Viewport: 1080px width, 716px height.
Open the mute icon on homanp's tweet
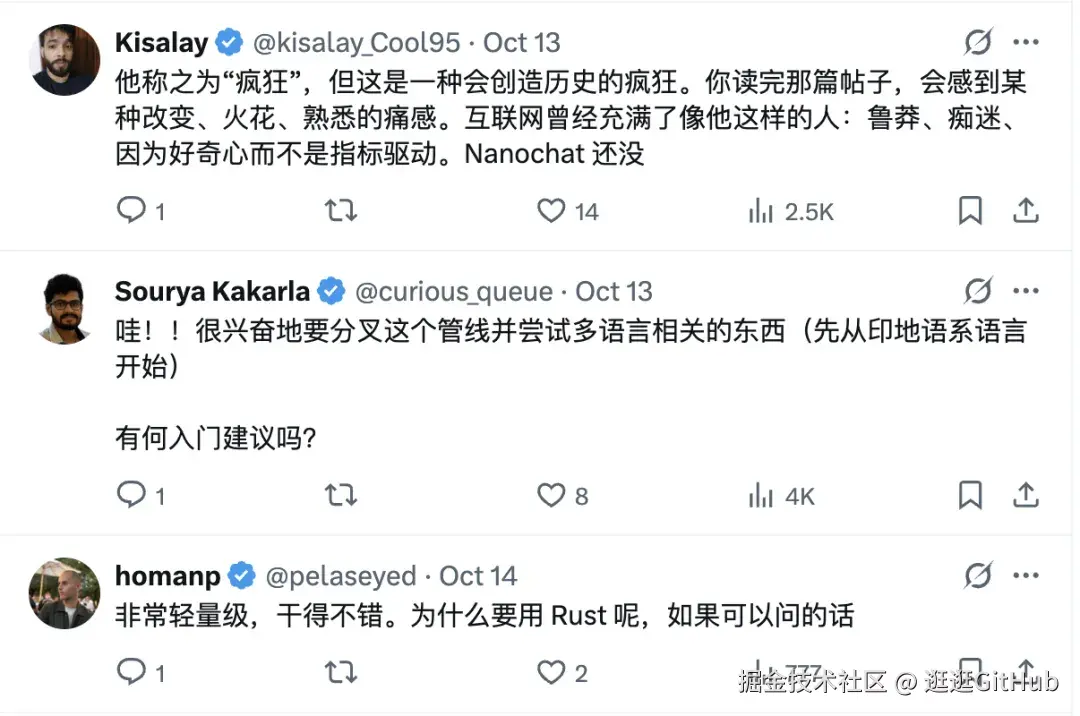coord(978,575)
